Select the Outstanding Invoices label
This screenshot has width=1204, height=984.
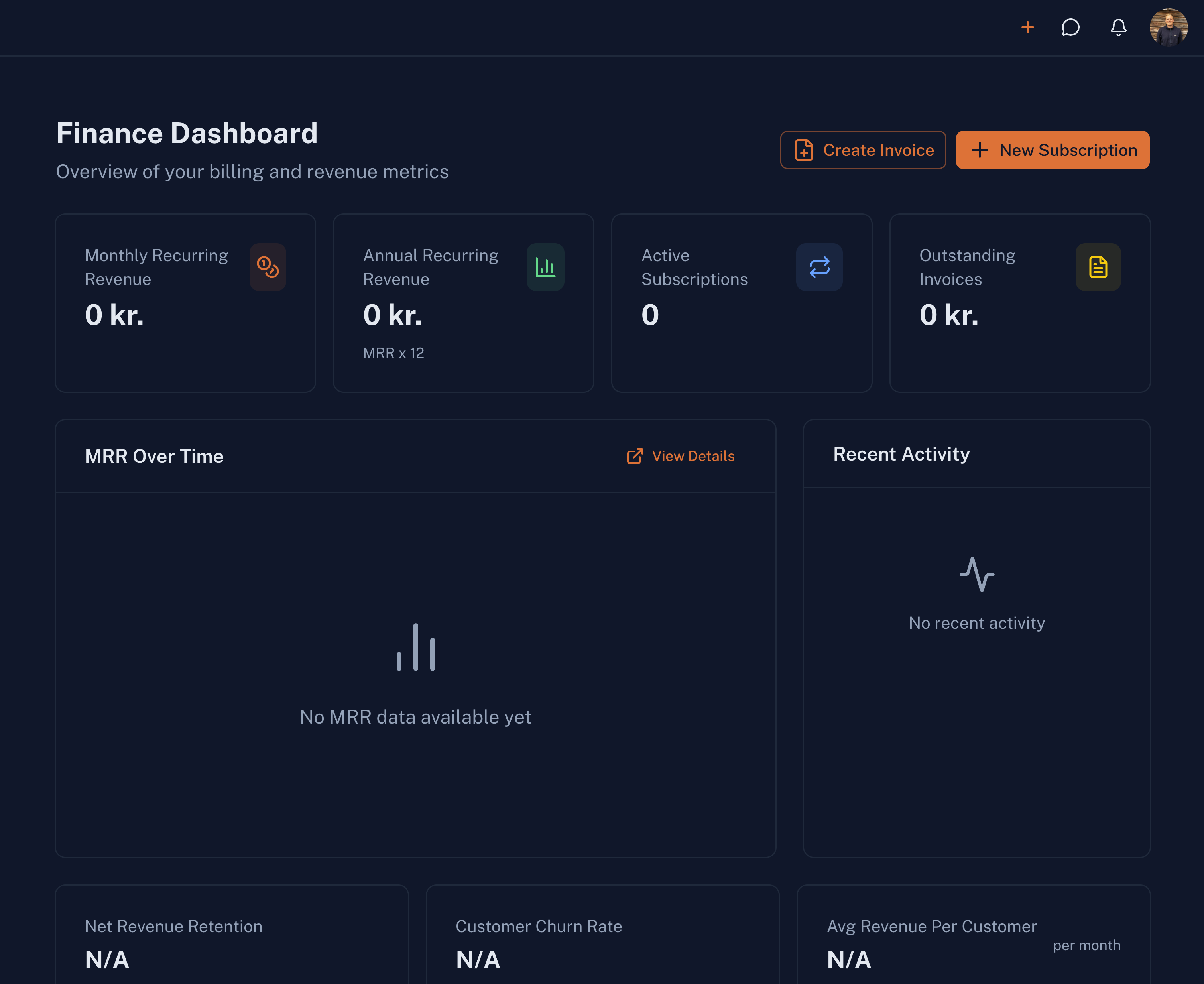pyautogui.click(x=967, y=267)
